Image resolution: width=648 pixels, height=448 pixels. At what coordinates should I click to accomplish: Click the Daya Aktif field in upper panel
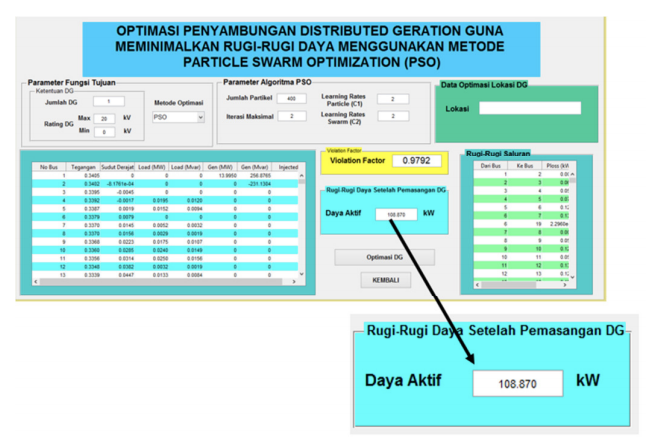pyautogui.click(x=396, y=214)
